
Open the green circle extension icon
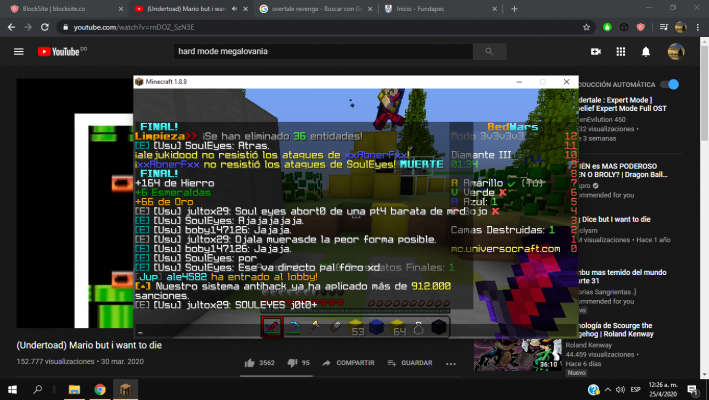click(x=607, y=27)
